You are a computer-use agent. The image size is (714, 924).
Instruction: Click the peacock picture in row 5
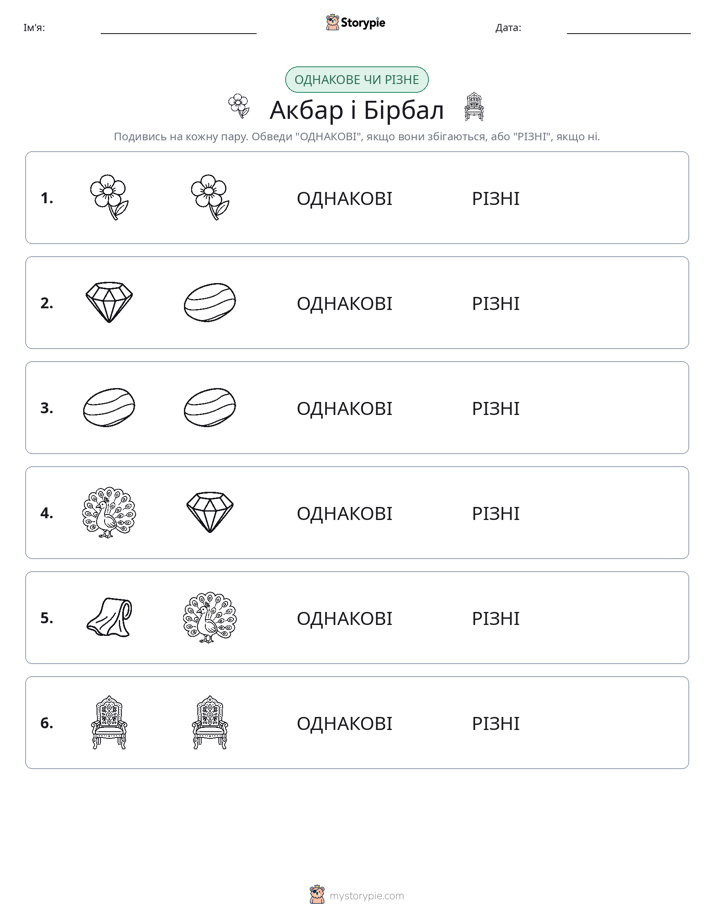[x=210, y=618]
